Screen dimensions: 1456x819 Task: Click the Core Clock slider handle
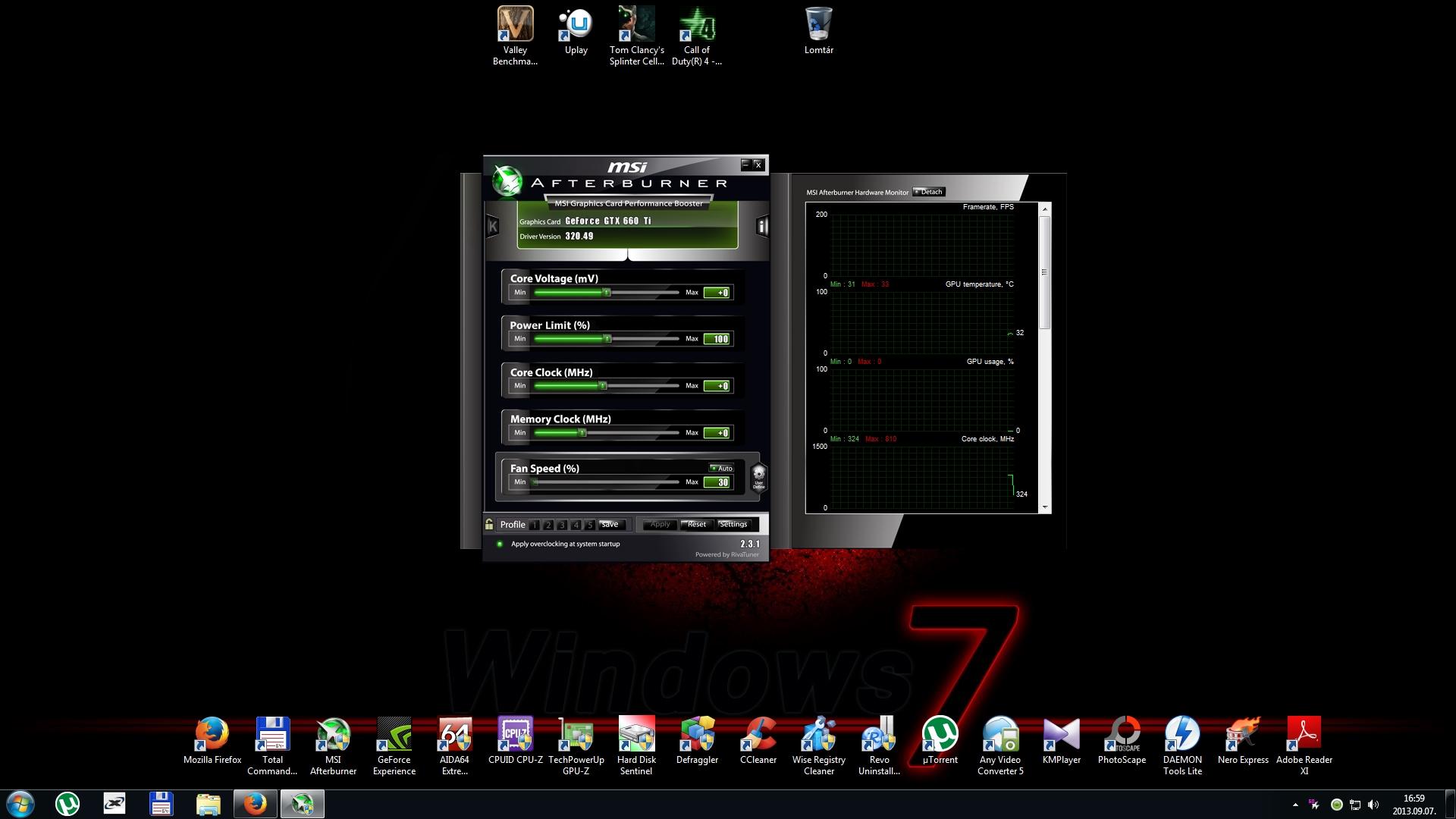tap(603, 386)
